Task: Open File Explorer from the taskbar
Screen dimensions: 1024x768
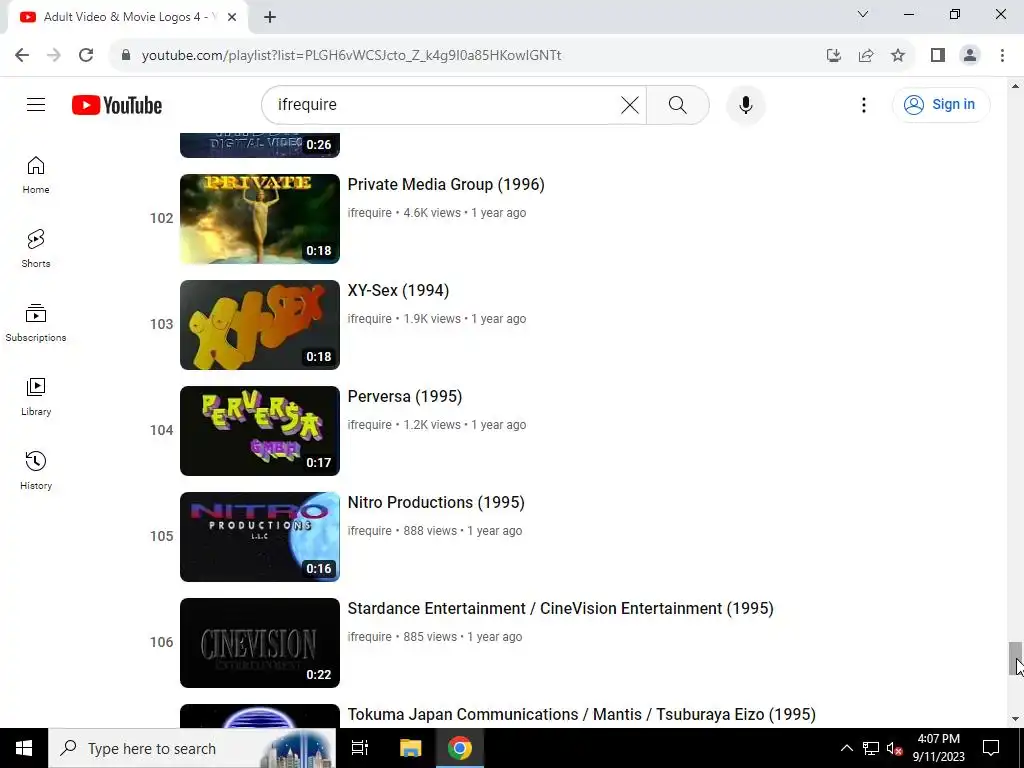Action: [x=410, y=748]
